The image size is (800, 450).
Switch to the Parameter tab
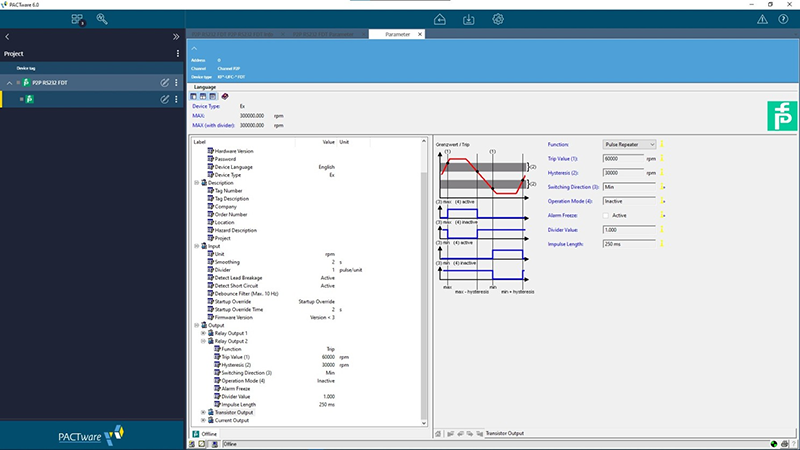click(397, 34)
